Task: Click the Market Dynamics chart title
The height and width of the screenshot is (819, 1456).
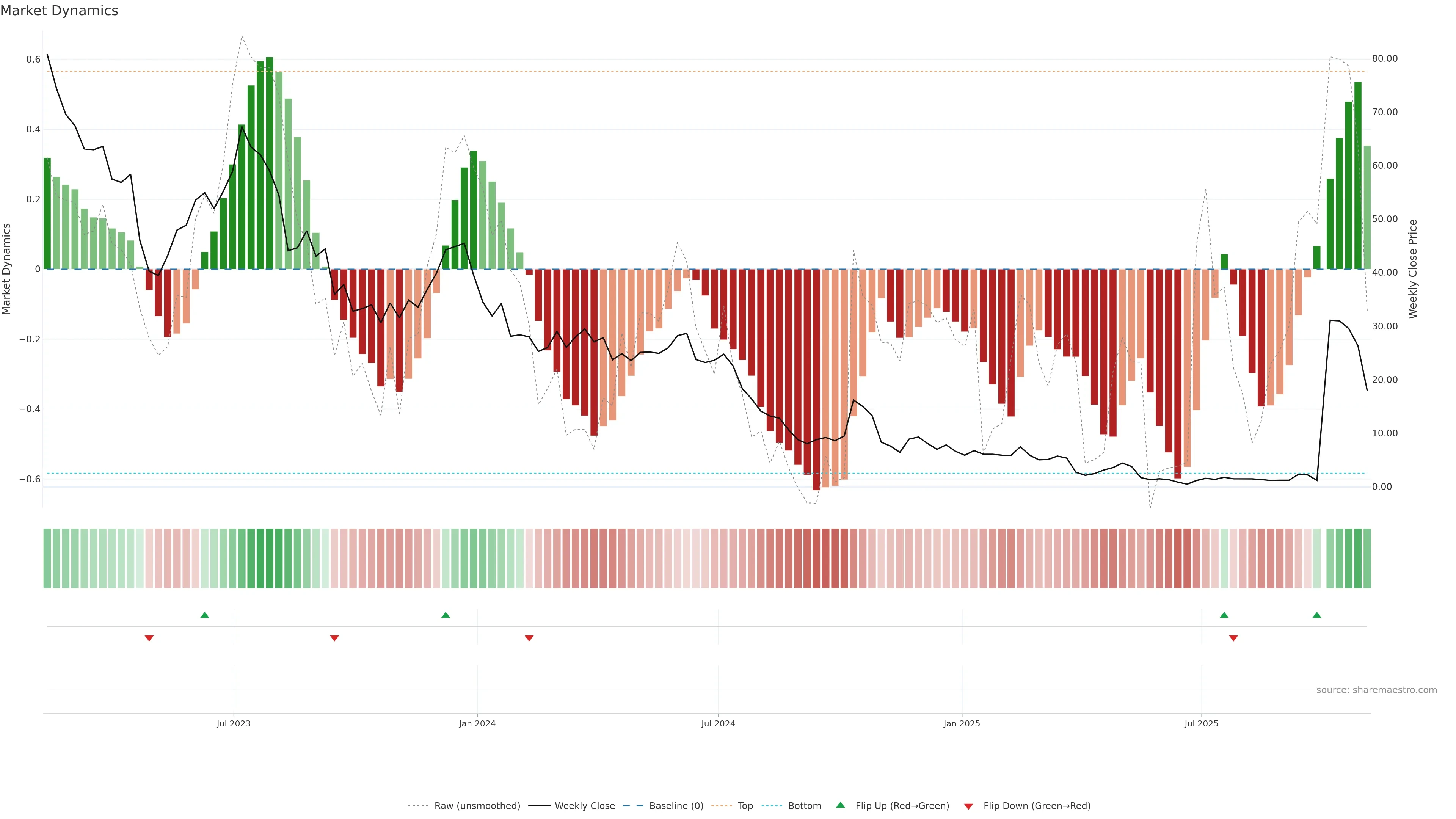Action: [60, 11]
